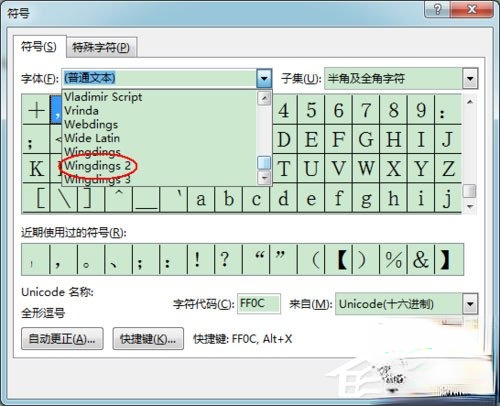
Task: Select digit 8 in symbol grid
Action: [393, 110]
